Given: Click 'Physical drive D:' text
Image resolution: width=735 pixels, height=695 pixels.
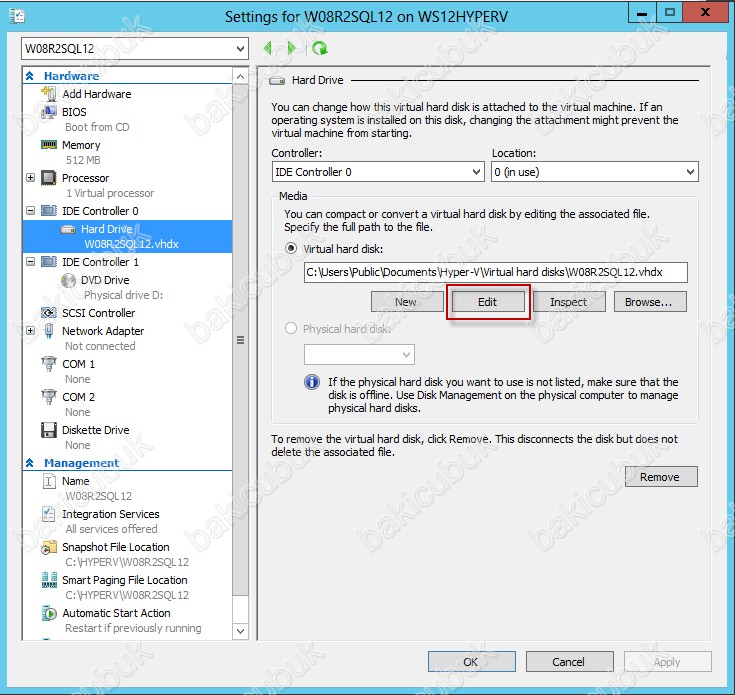Looking at the screenshot, I should (x=123, y=295).
